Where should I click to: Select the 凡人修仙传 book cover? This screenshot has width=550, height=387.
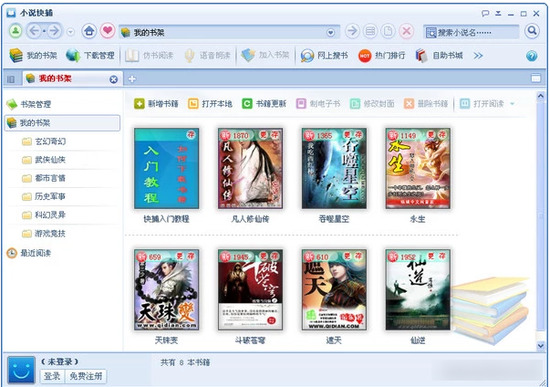pyautogui.click(x=250, y=168)
